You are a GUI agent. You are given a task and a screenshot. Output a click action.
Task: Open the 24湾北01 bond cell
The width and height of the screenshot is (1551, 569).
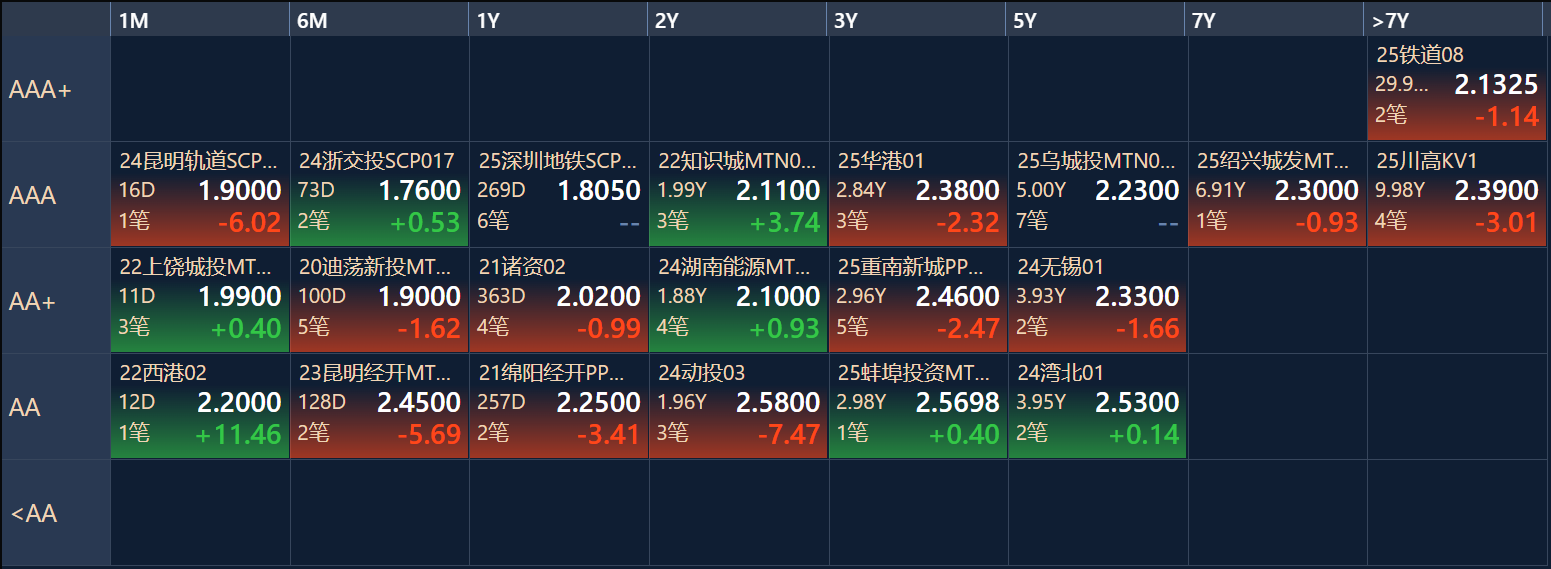(1097, 407)
